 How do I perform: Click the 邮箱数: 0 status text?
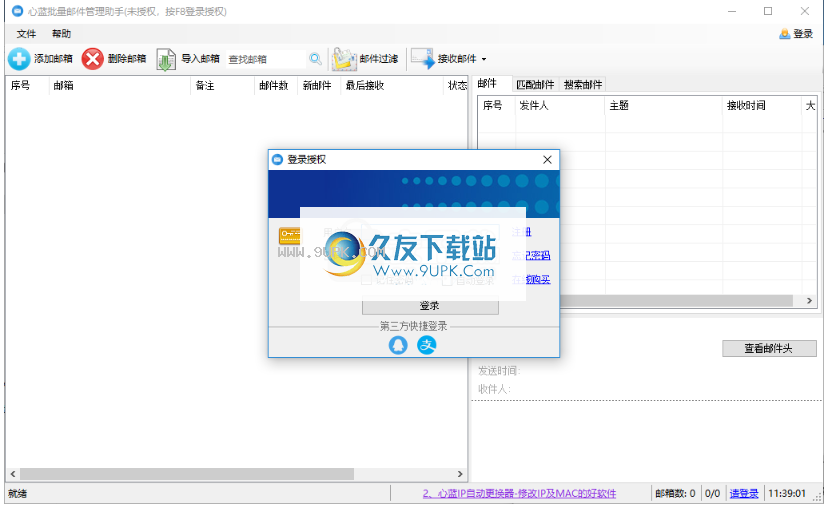(x=675, y=494)
